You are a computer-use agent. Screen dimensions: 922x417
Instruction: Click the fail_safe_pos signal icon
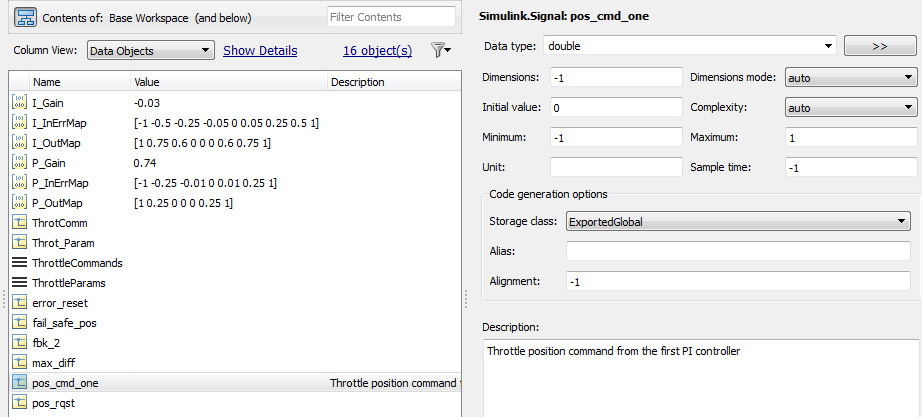coord(20,323)
